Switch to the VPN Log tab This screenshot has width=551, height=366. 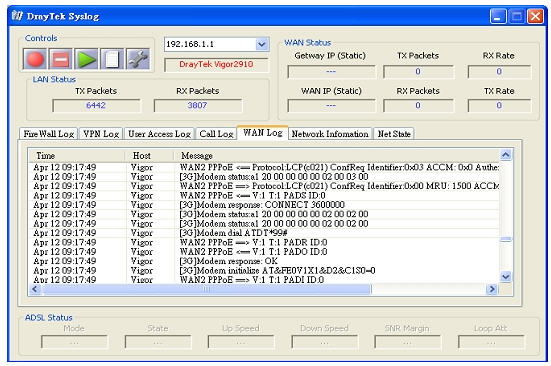click(x=101, y=134)
